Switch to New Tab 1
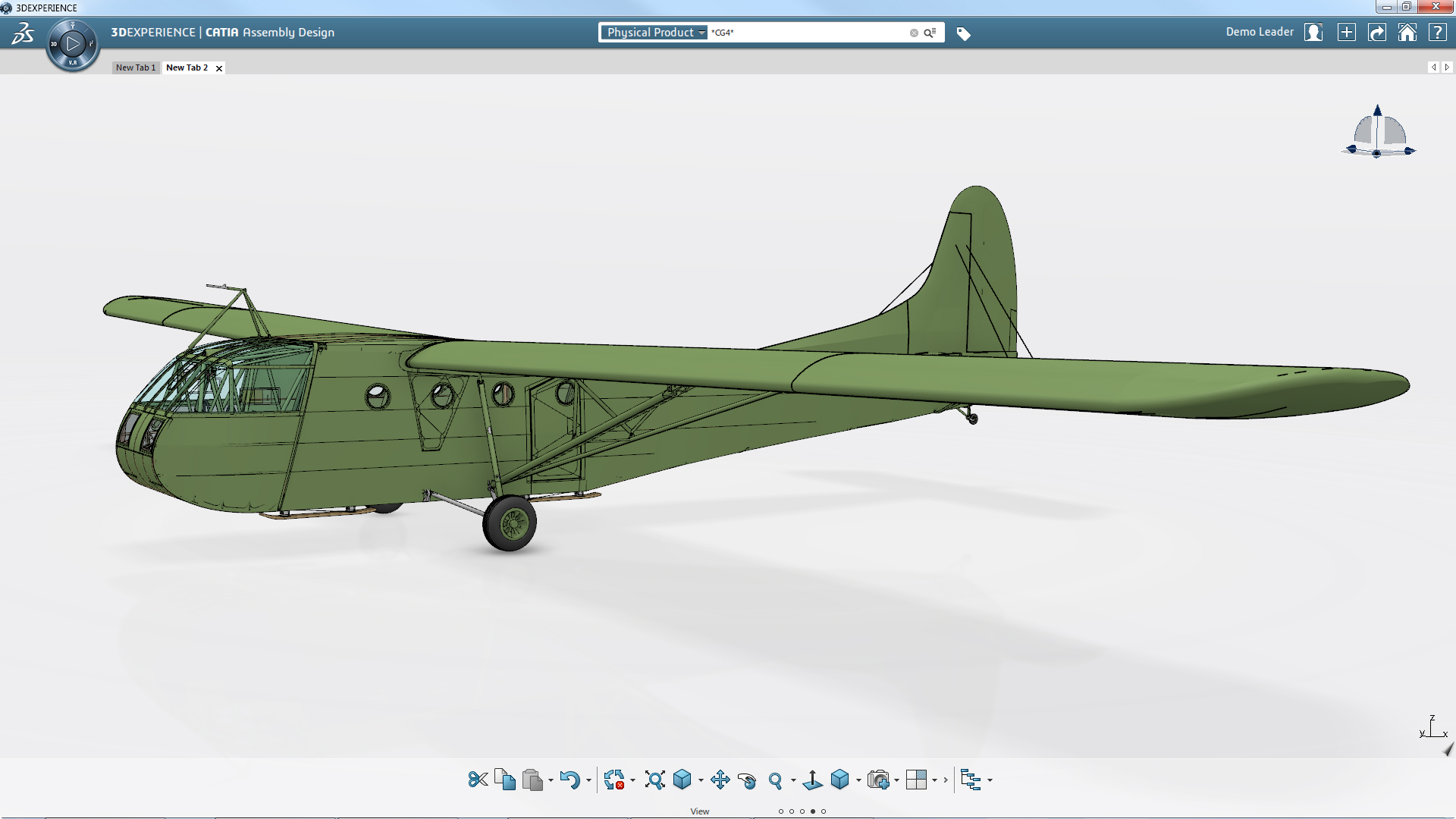The height and width of the screenshot is (819, 1456). pos(136,67)
